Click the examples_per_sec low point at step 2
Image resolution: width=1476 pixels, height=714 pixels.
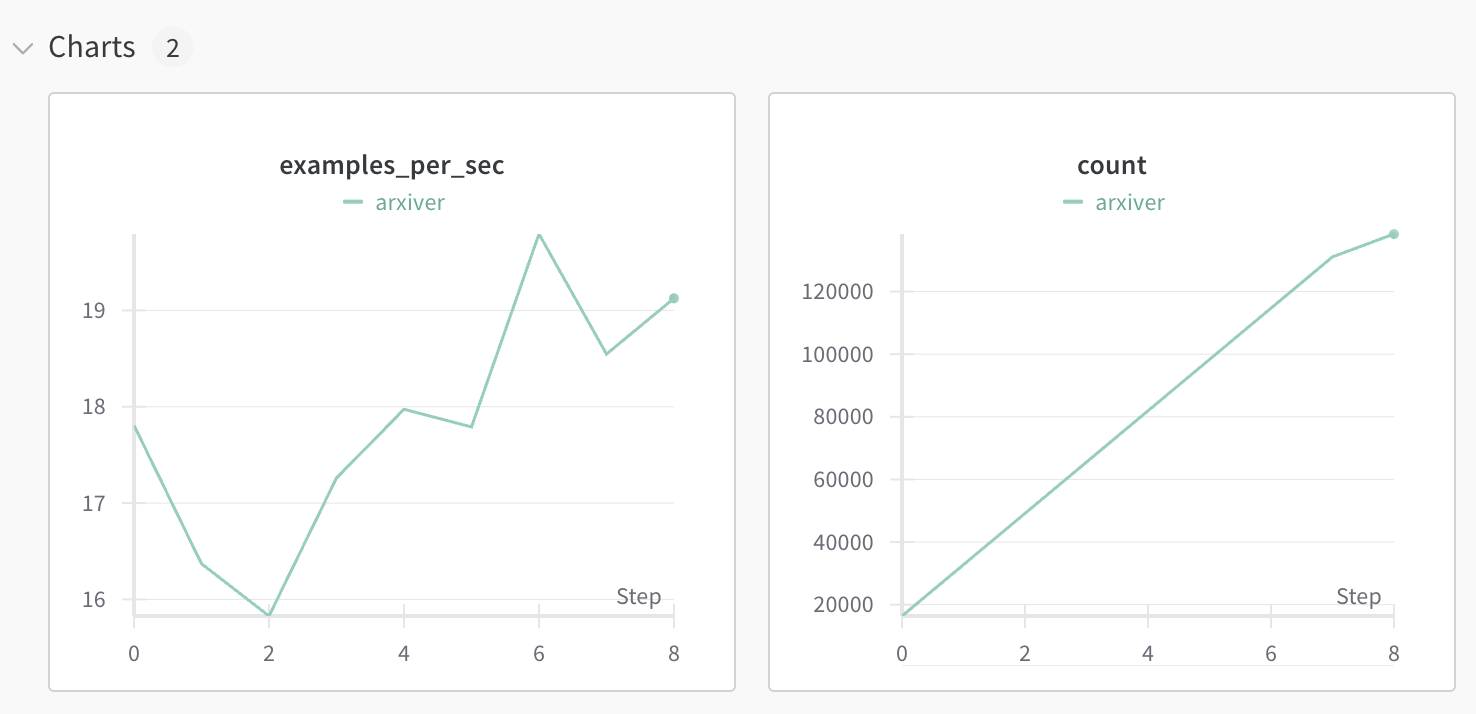(x=269, y=615)
